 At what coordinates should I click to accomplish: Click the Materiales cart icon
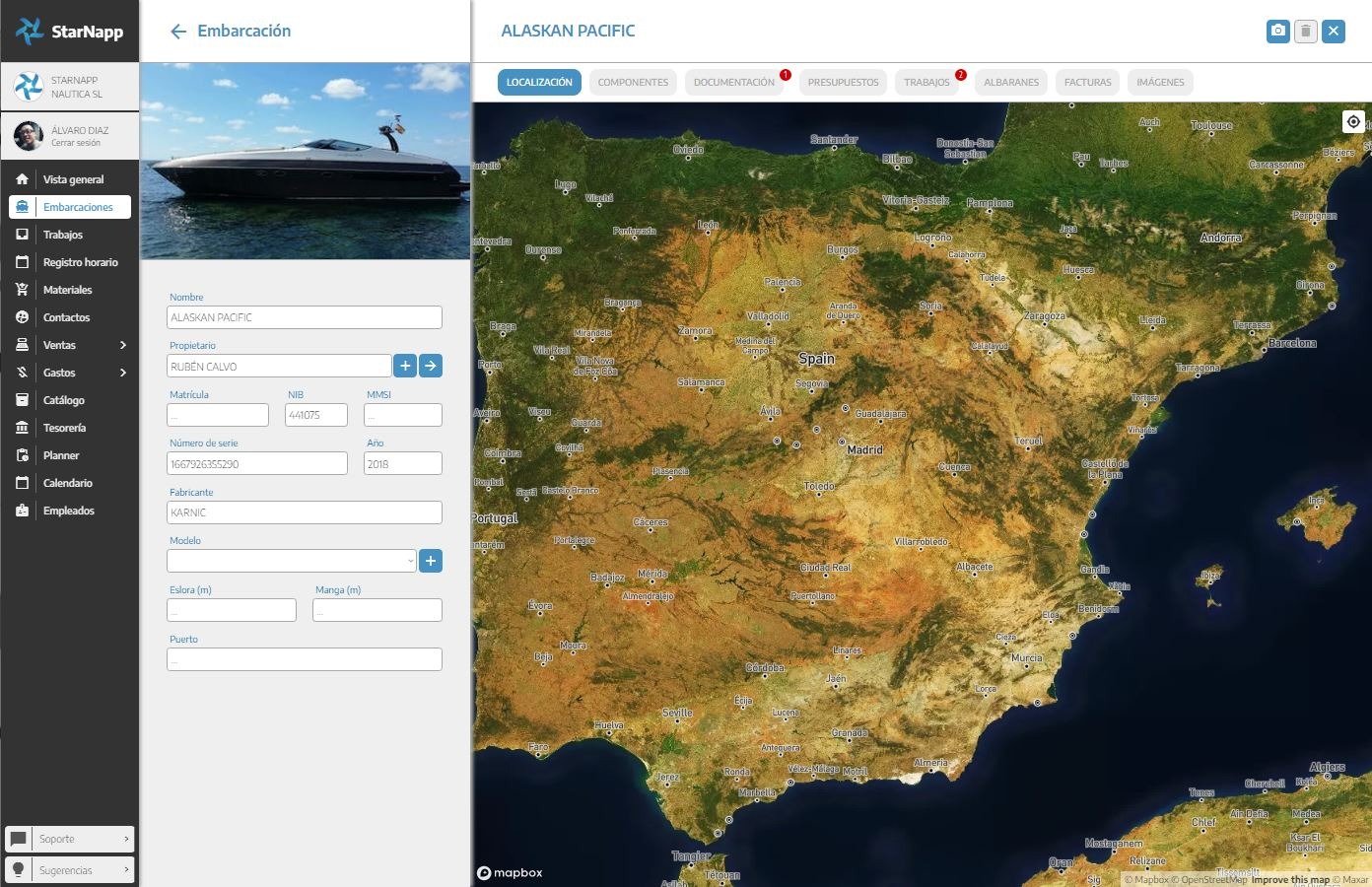[22, 290]
